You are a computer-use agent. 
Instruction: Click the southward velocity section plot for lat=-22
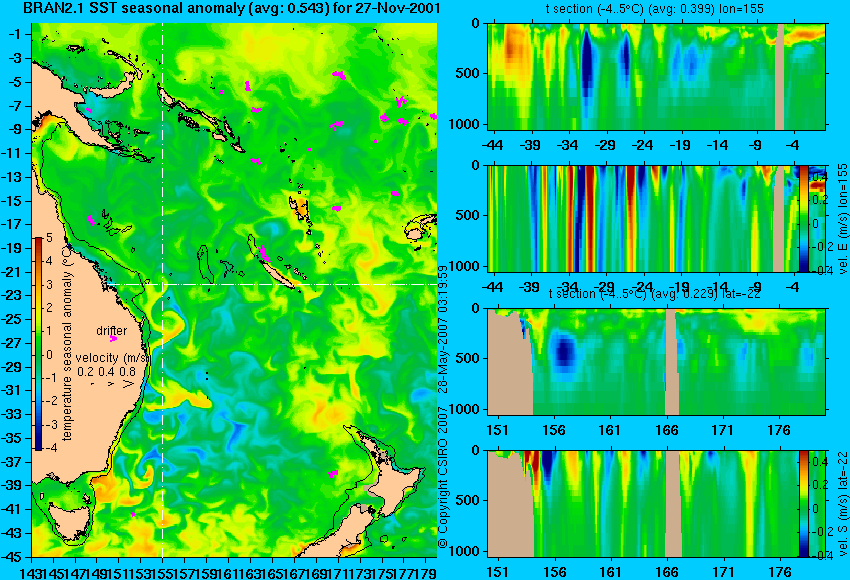(643, 504)
